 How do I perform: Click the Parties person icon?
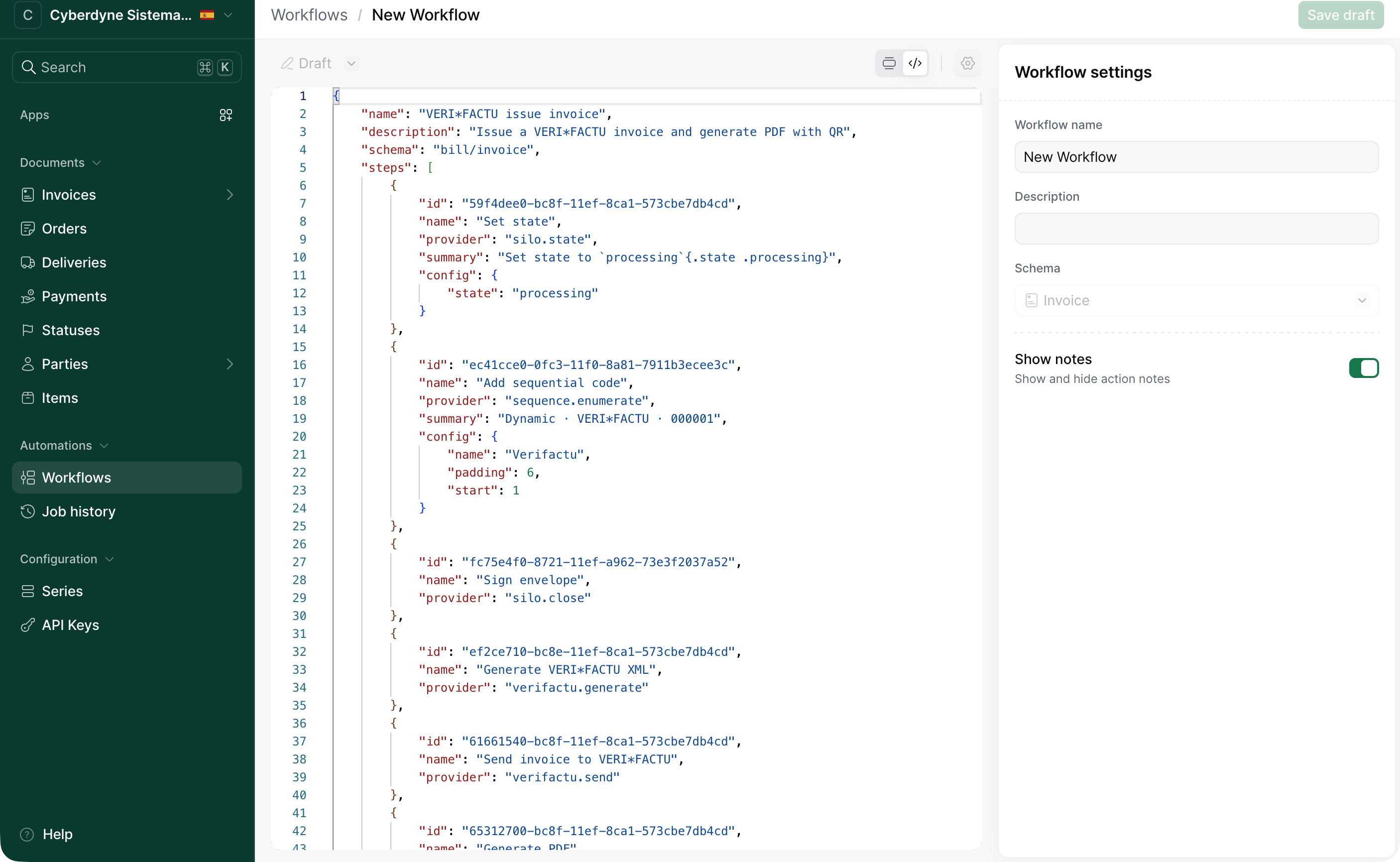(27, 365)
